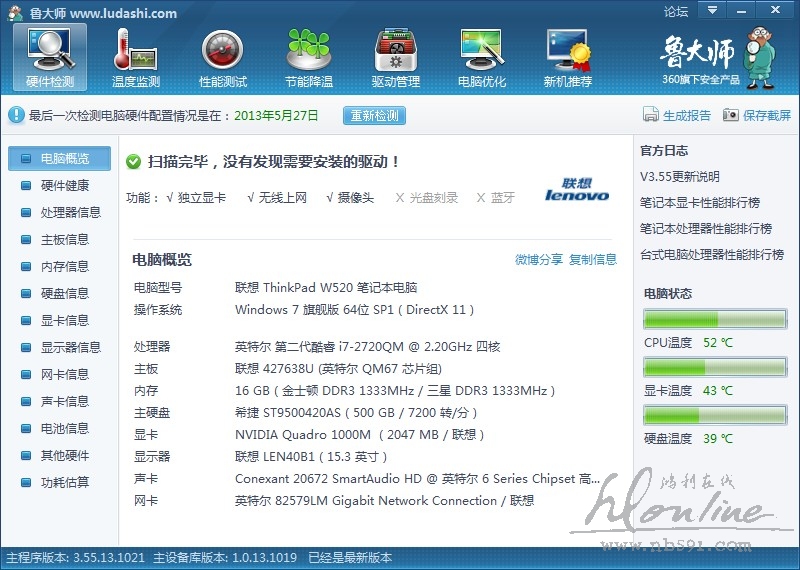This screenshot has height=570, width=800.
Task: Click the Lenovo 联想 brand logo
Action: click(577, 189)
